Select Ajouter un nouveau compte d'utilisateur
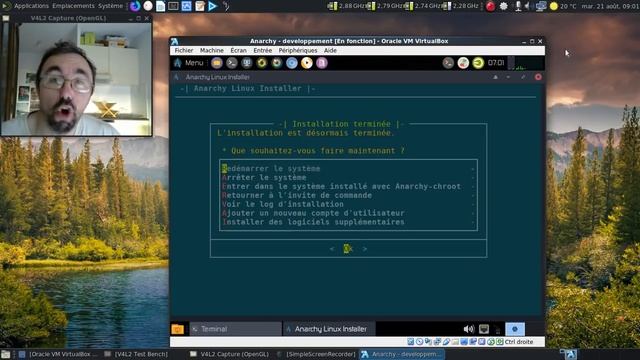Viewport: 640px width, 360px height. (x=348, y=213)
